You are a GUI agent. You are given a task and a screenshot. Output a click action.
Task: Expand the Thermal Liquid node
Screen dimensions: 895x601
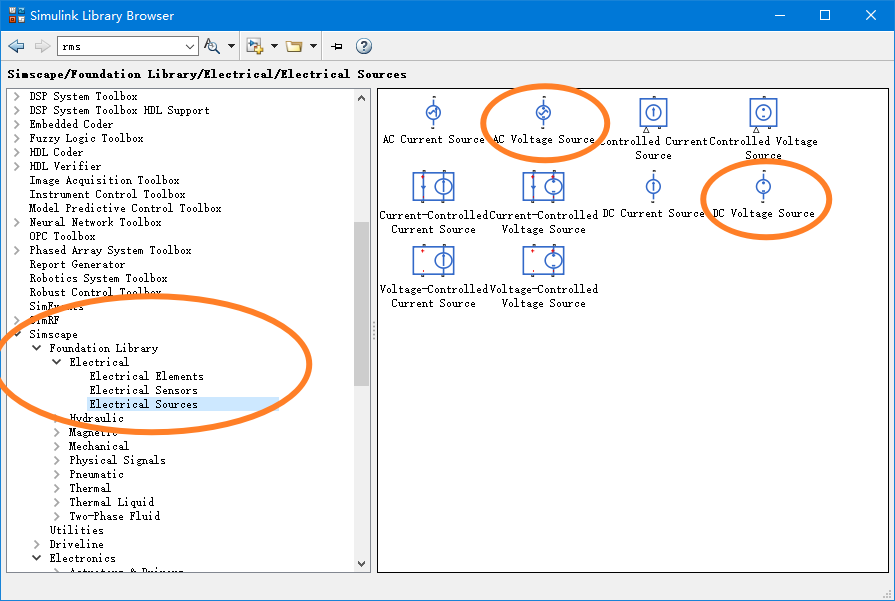[57, 502]
